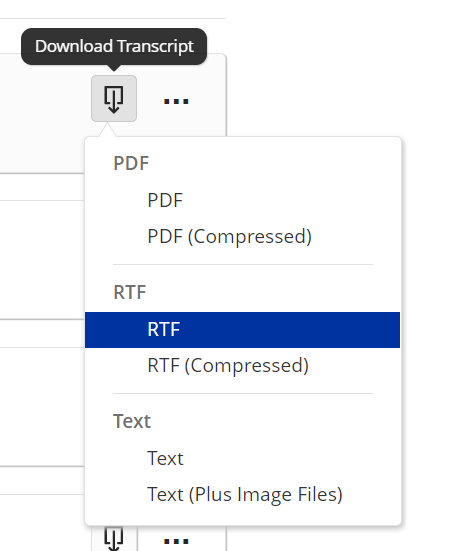Select the highlighted RTF option
This screenshot has width=462, height=551.
[x=242, y=330]
